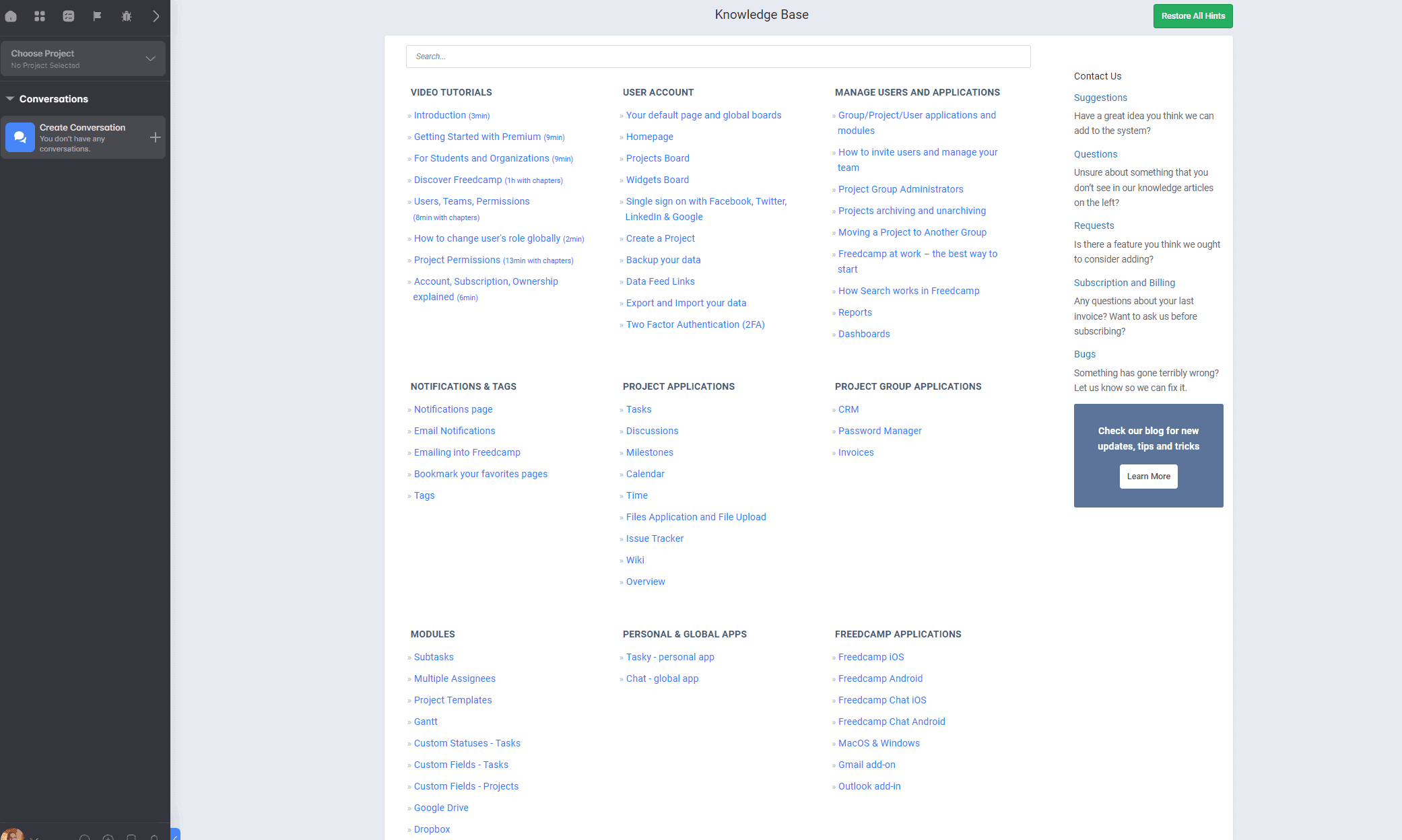Open the Choose Project dropdown
The width and height of the screenshot is (1402, 840).
click(x=83, y=59)
